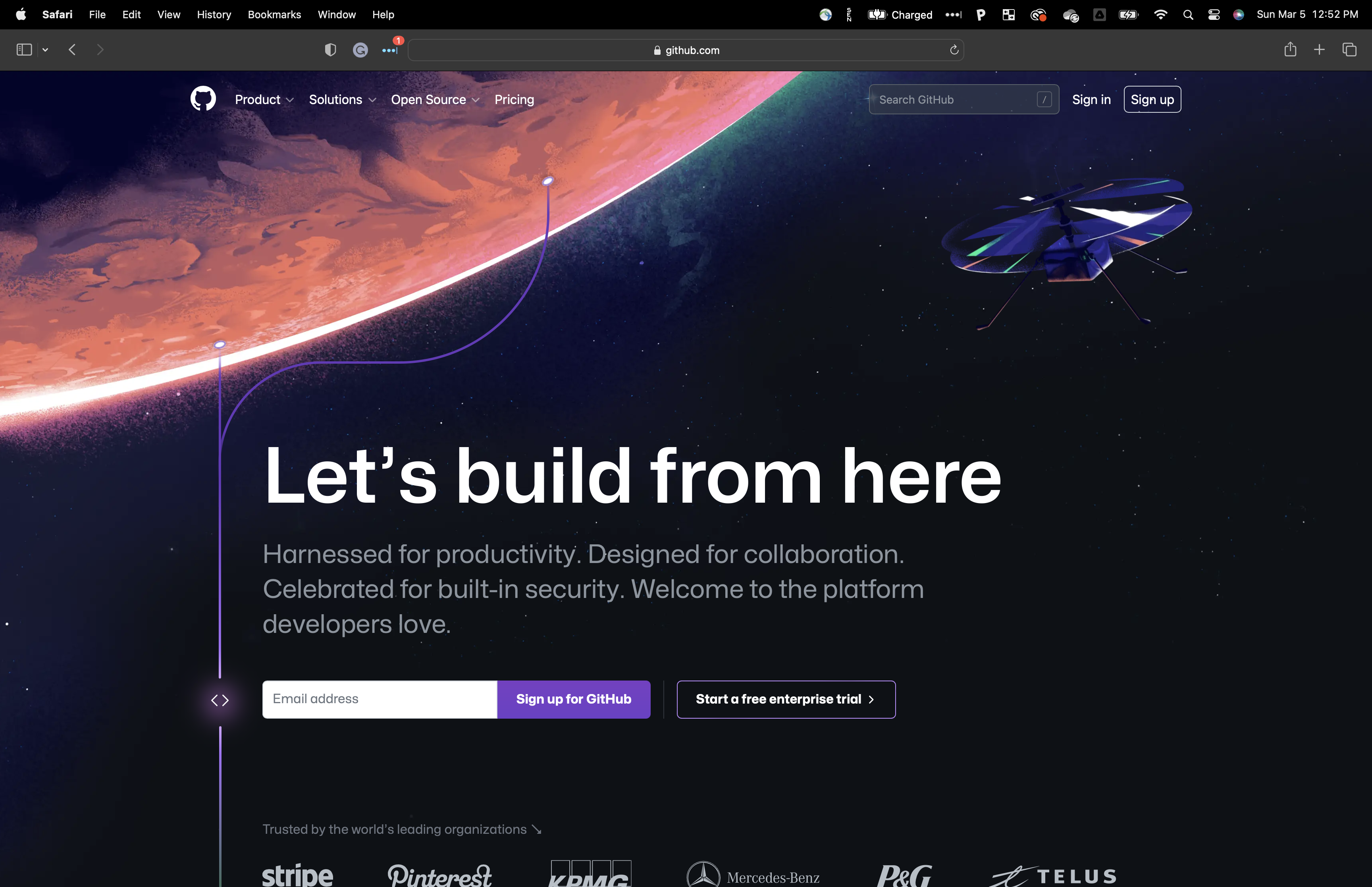Screen dimensions: 1372x887
Task: Click the GitHub Octocat logo
Action: click(x=203, y=99)
